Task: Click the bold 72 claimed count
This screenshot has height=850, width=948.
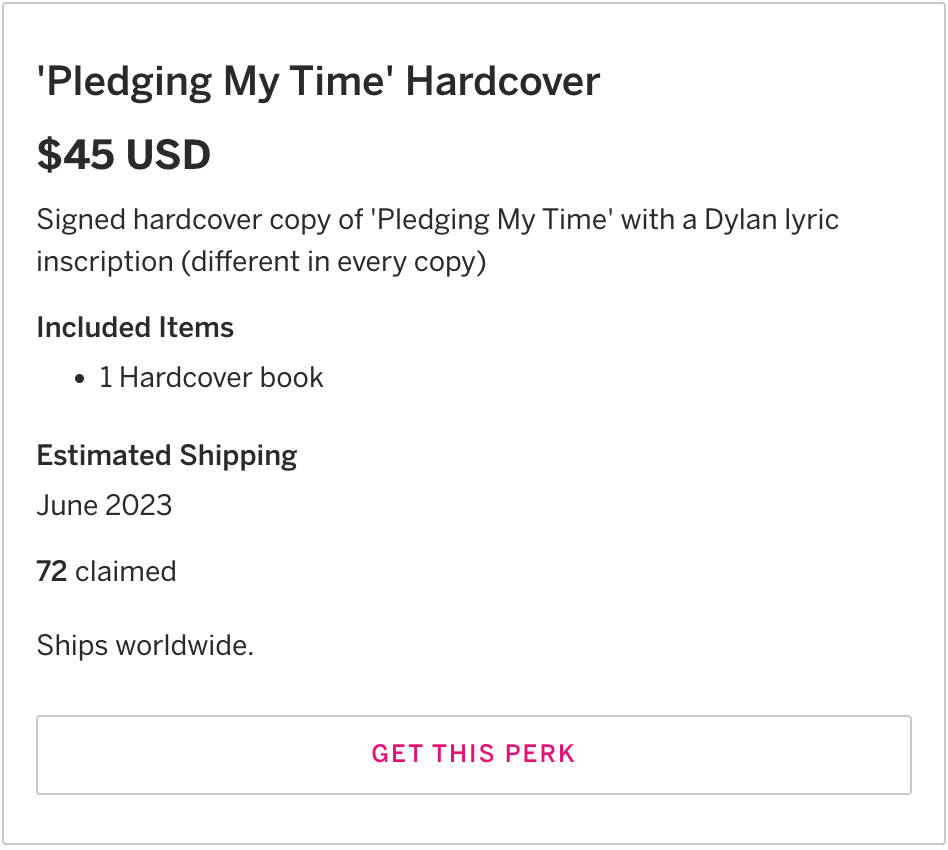Action: tap(51, 571)
